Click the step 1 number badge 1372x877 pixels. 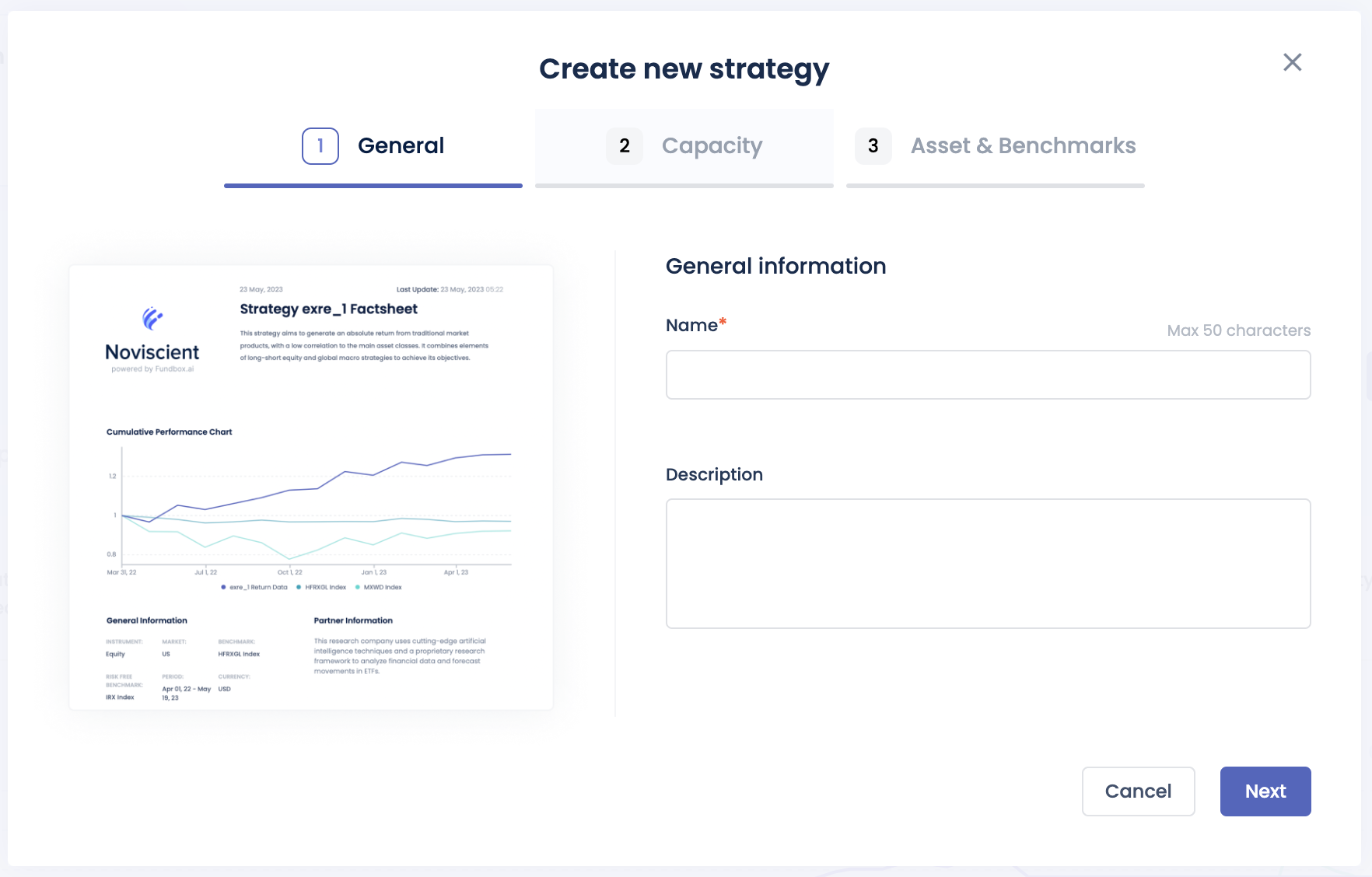(x=320, y=146)
